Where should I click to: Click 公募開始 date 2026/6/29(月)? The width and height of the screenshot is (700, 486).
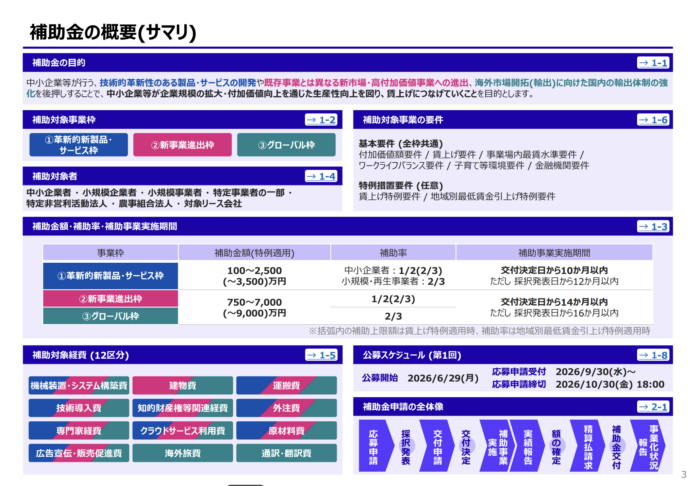443,378
